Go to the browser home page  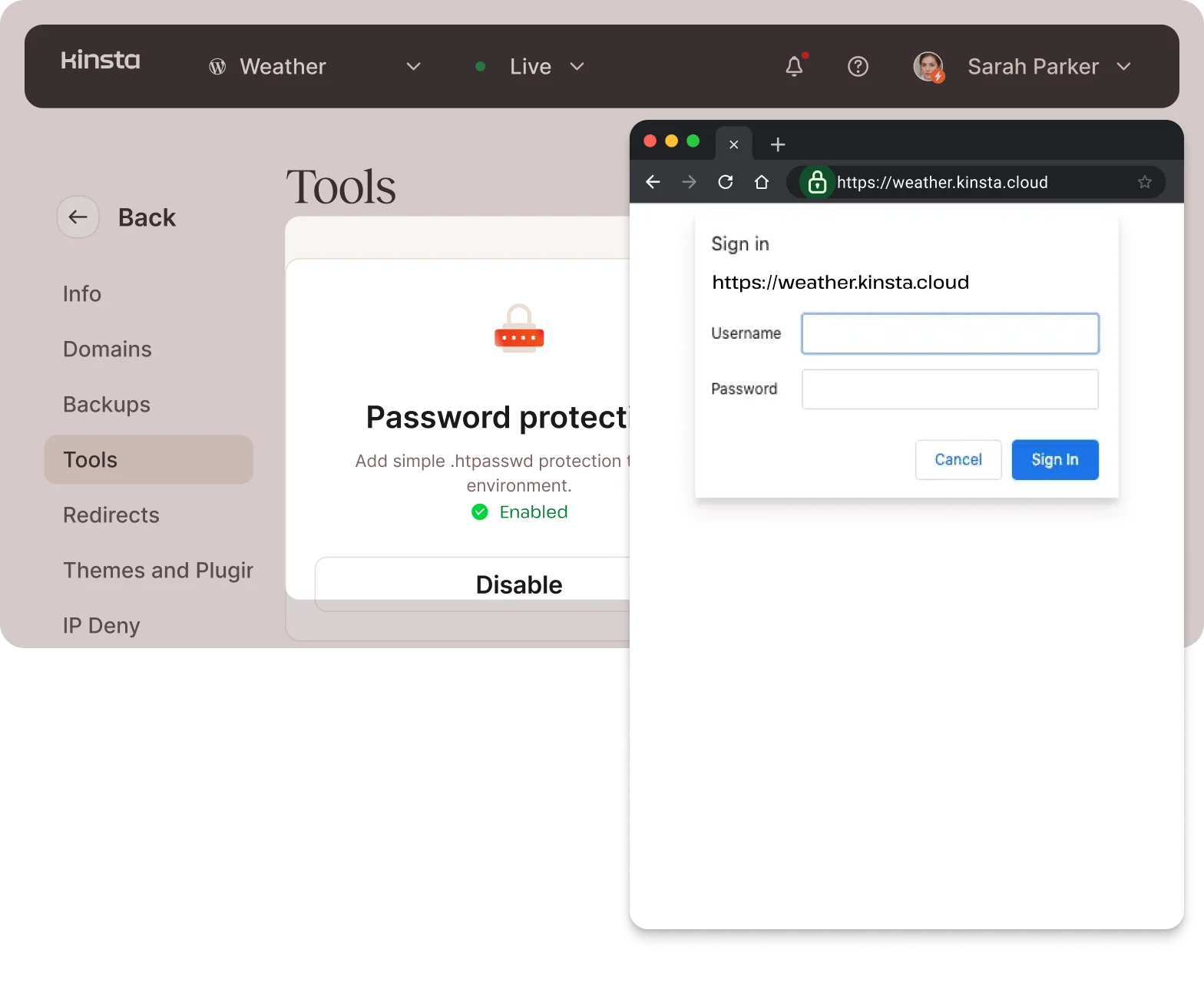coord(761,182)
